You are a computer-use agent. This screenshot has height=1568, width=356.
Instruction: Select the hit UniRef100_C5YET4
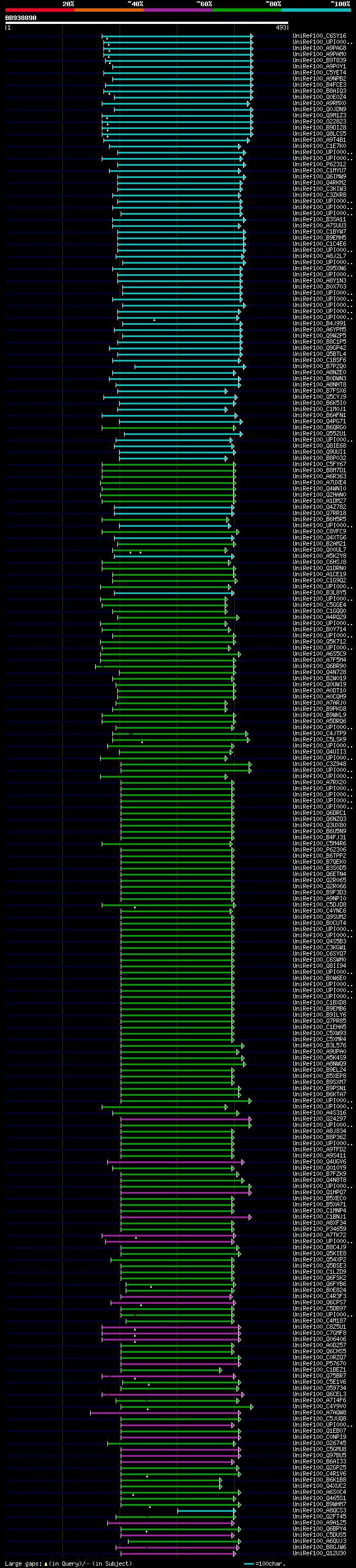(x=319, y=72)
